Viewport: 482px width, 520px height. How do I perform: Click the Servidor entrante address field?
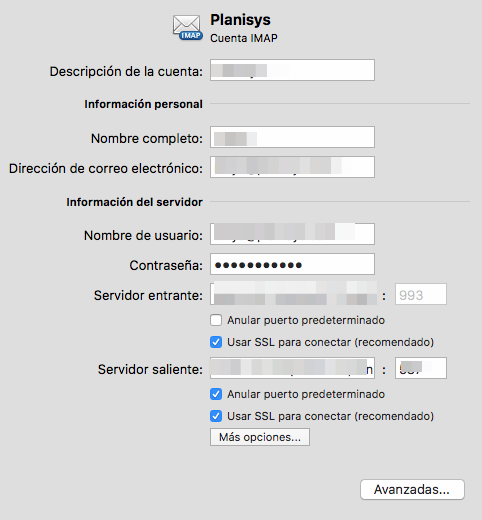[293, 294]
